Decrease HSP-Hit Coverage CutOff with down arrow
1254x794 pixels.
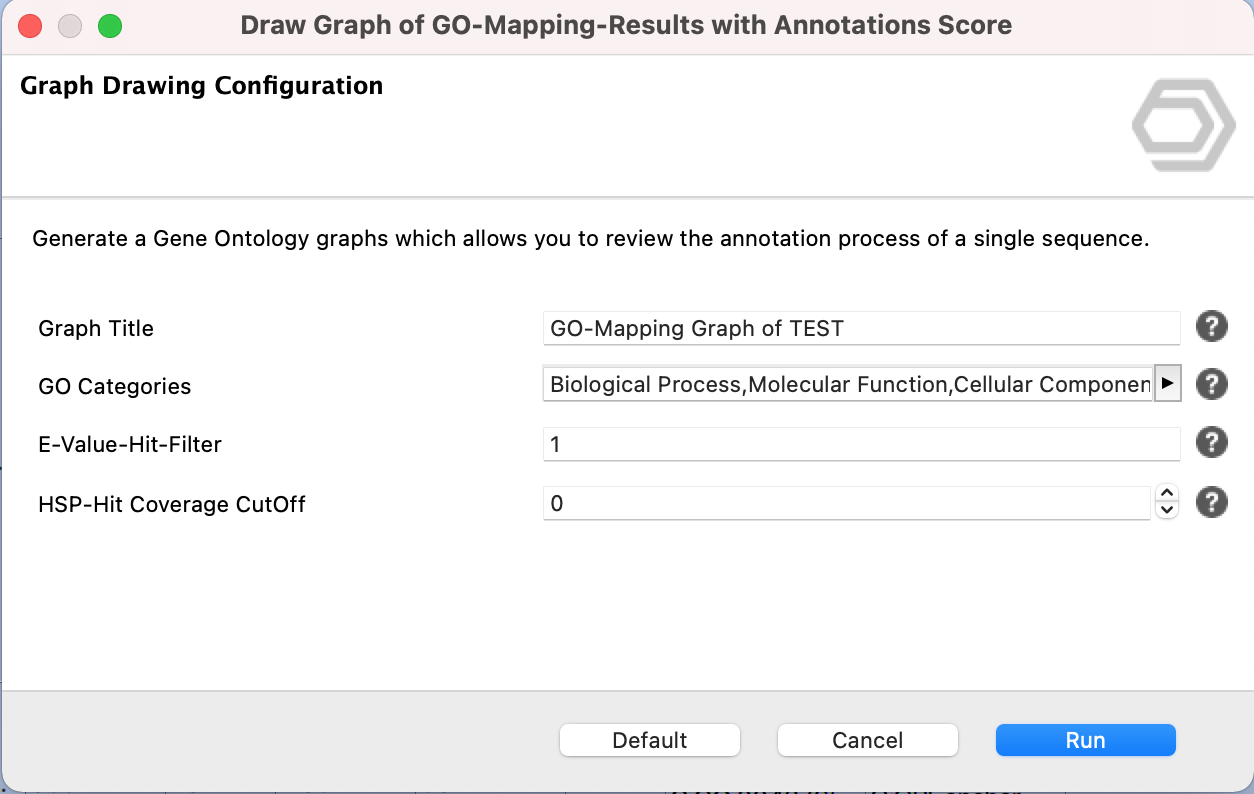click(x=1166, y=511)
